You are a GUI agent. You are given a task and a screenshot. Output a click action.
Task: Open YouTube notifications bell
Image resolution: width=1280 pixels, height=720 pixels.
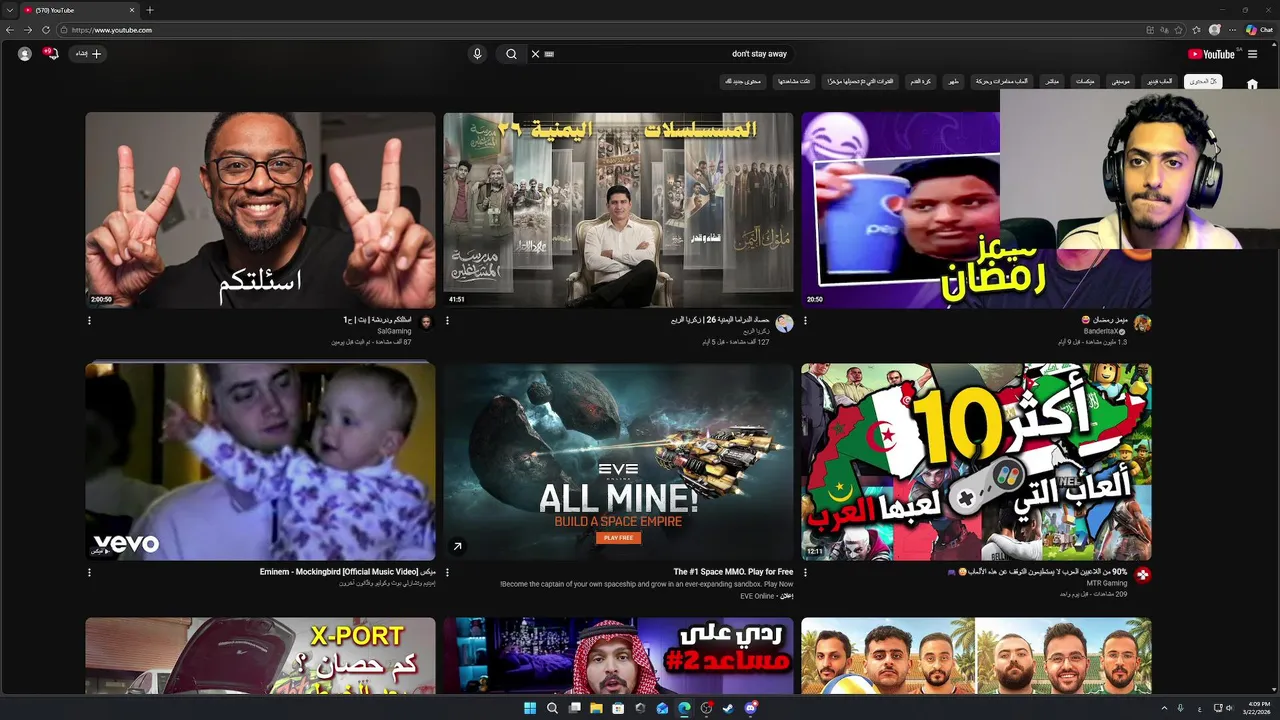(x=52, y=54)
